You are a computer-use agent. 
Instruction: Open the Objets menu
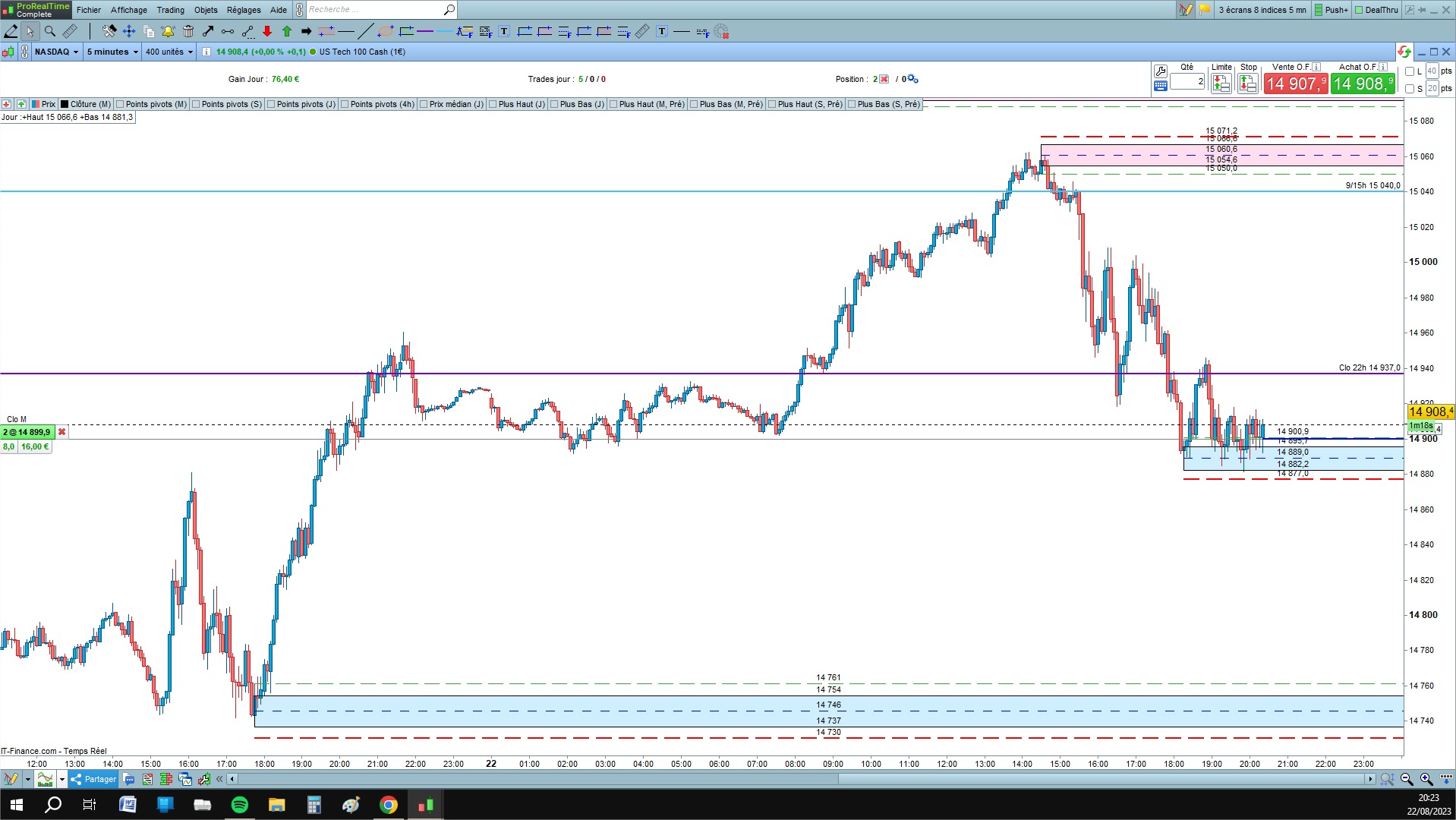coord(206,10)
